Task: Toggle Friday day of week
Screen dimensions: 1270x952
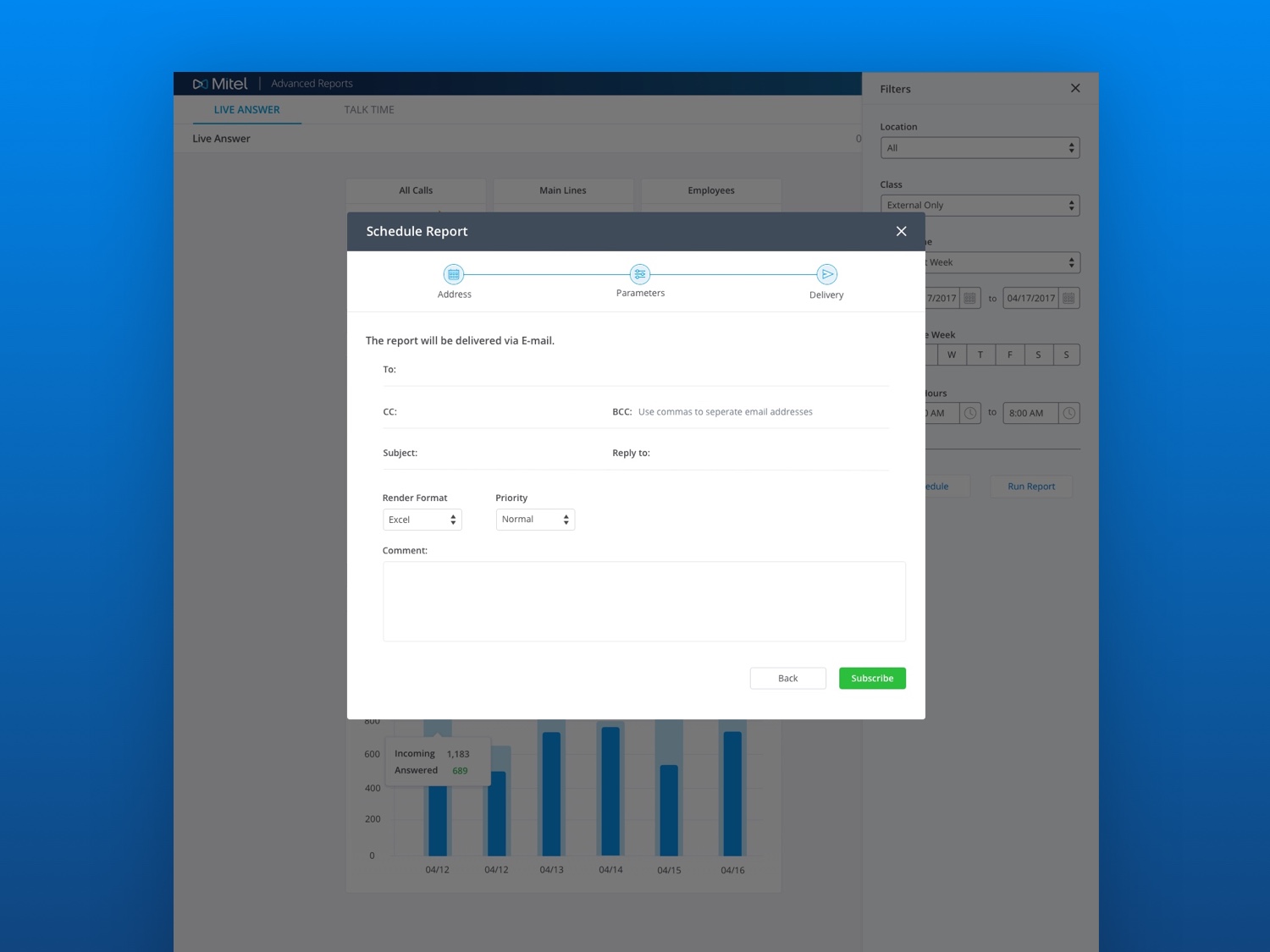Action: [1009, 355]
